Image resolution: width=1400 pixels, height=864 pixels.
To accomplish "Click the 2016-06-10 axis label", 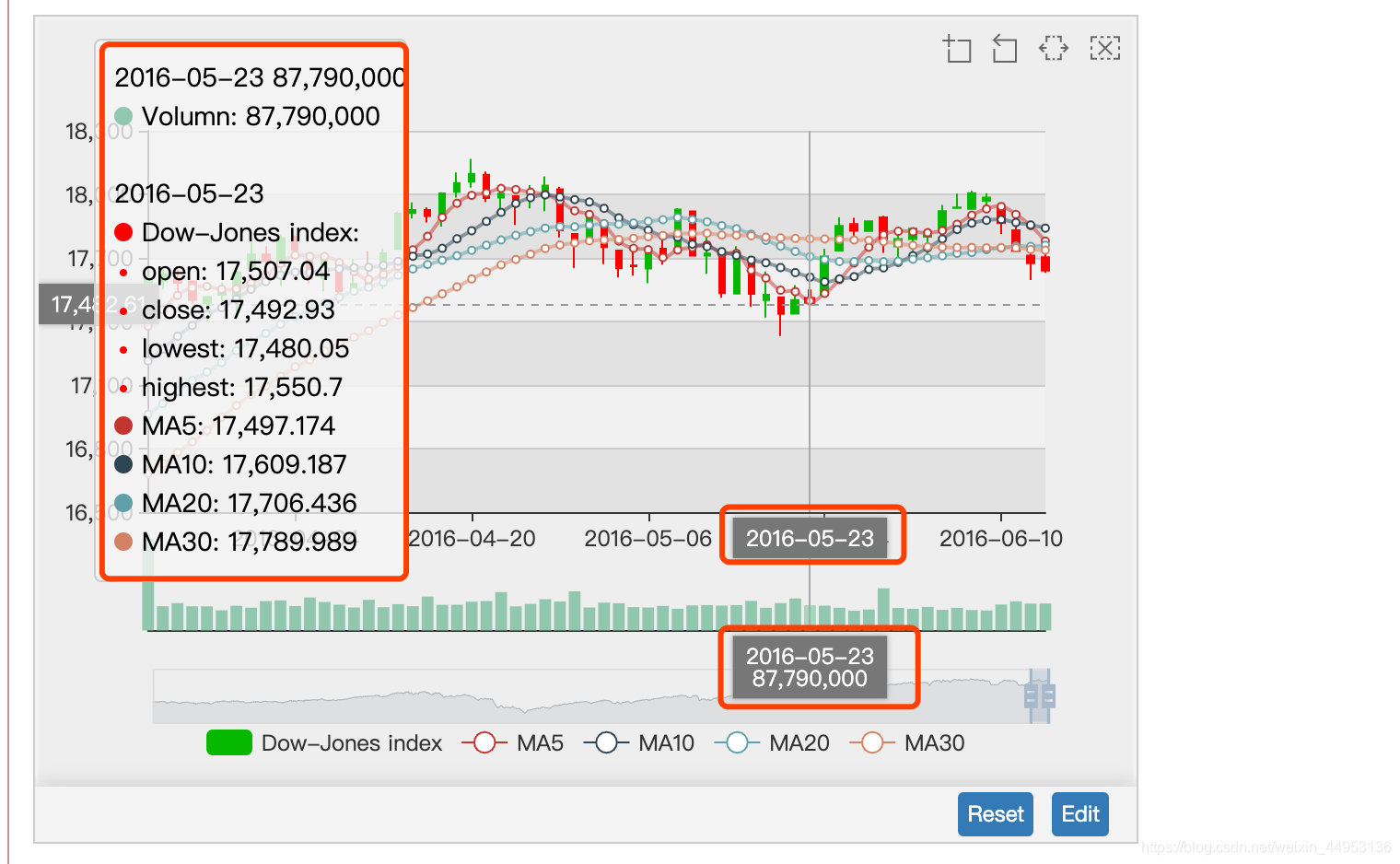I will [x=1001, y=539].
